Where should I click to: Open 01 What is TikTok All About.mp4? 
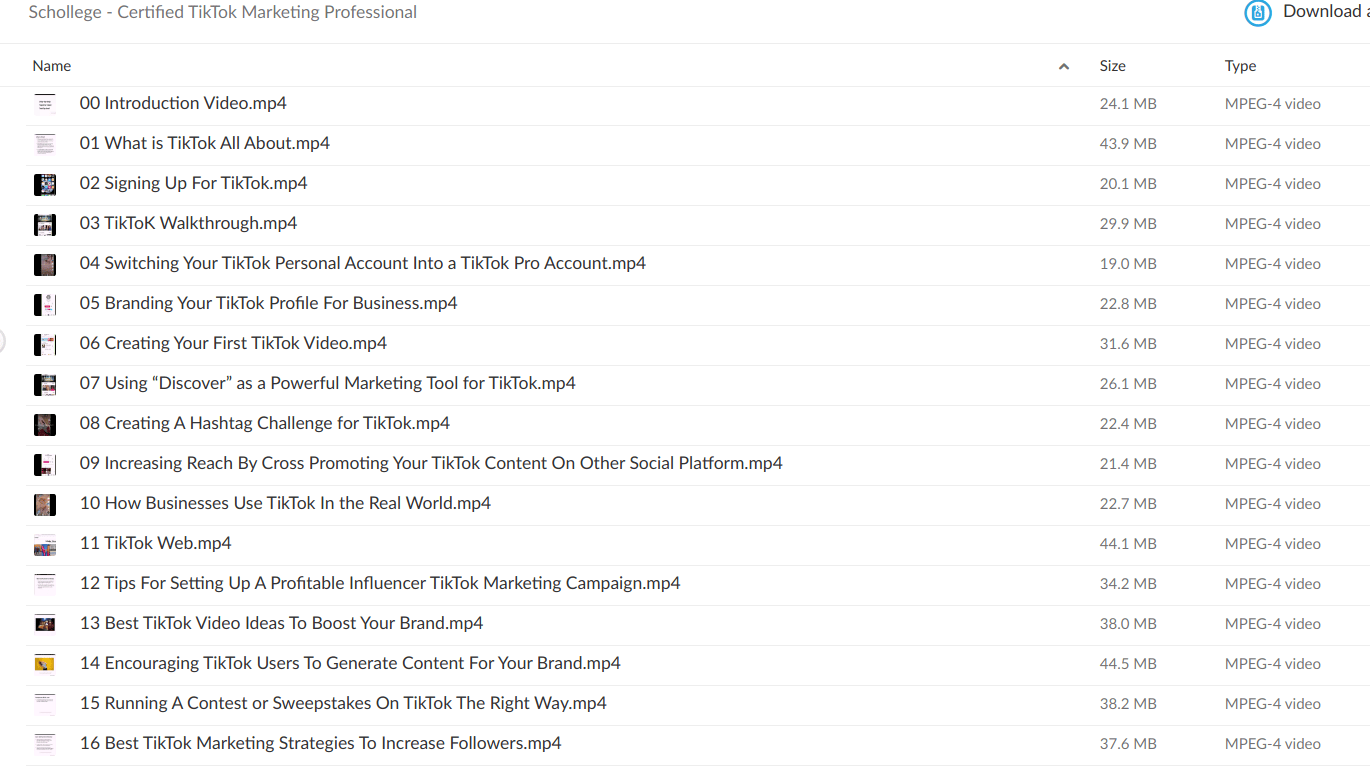pyautogui.click(x=204, y=143)
